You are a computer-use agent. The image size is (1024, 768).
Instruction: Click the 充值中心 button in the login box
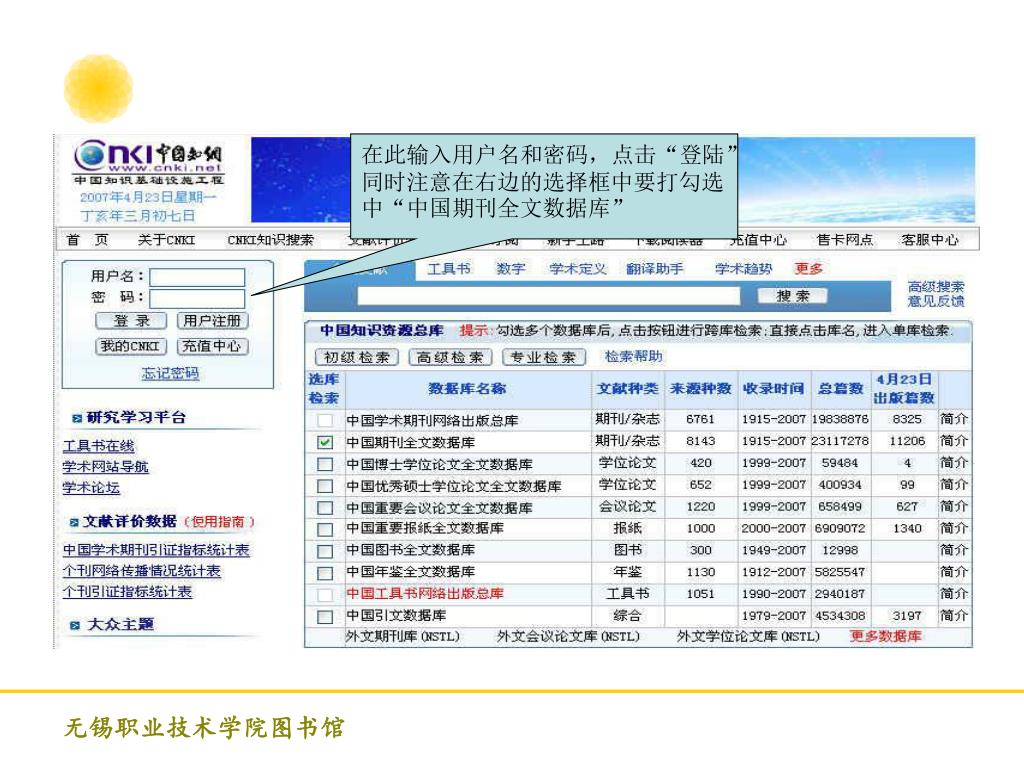click(212, 346)
